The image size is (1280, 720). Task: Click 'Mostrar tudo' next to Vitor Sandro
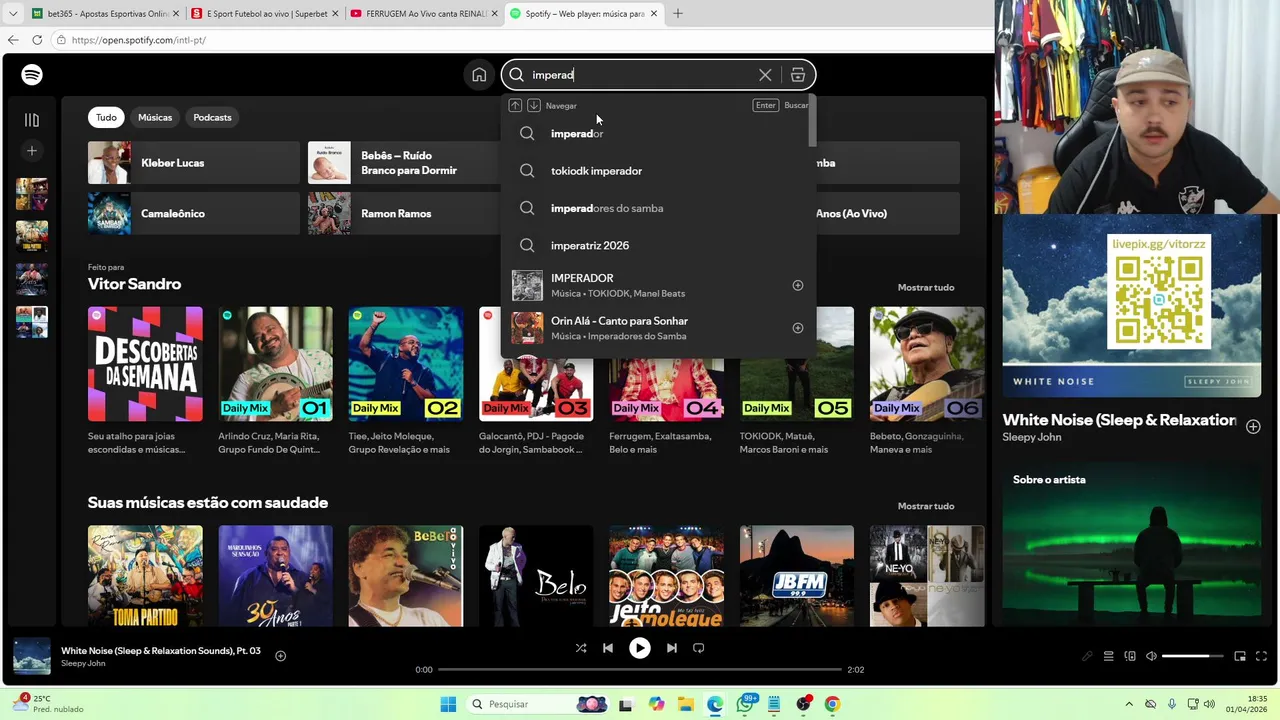[926, 287]
